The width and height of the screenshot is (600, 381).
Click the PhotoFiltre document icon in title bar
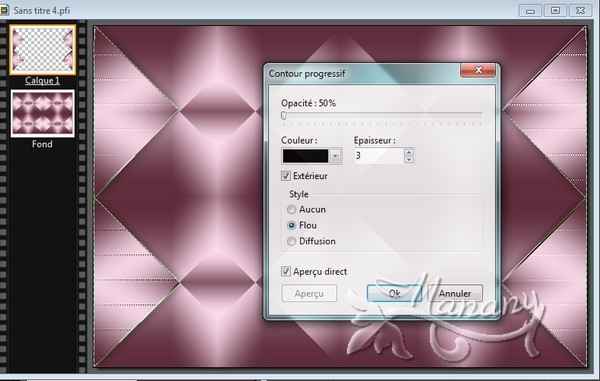click(4, 10)
